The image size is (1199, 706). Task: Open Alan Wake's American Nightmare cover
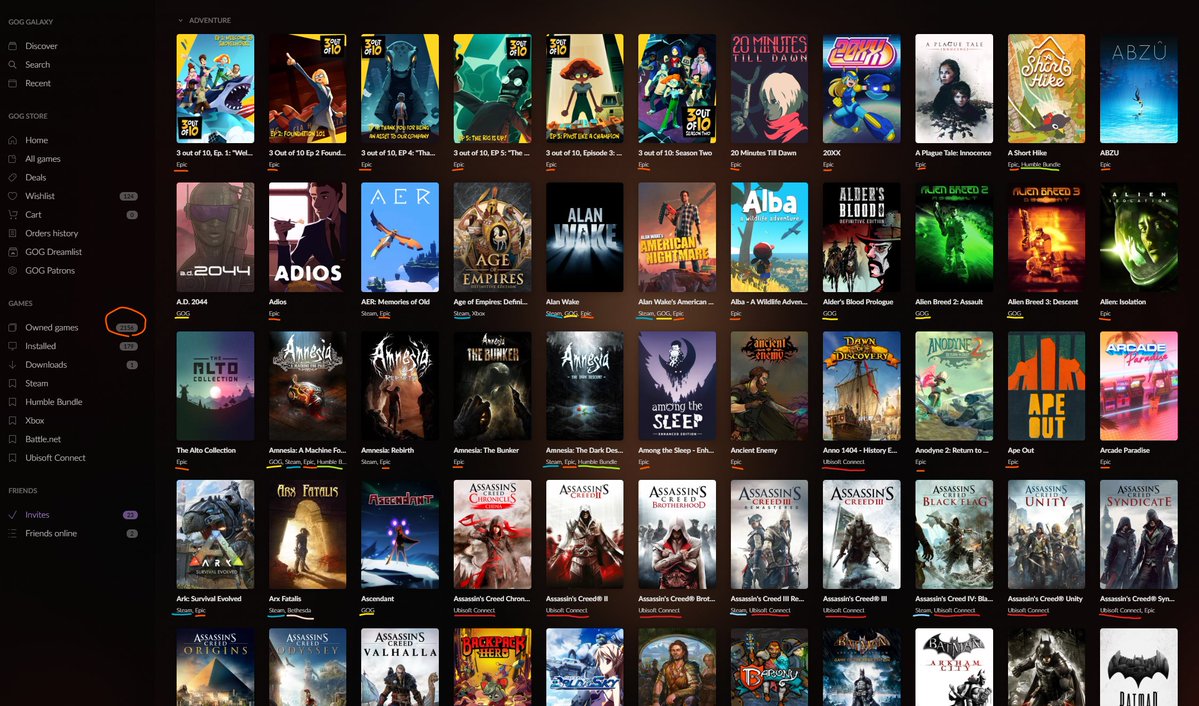(677, 237)
